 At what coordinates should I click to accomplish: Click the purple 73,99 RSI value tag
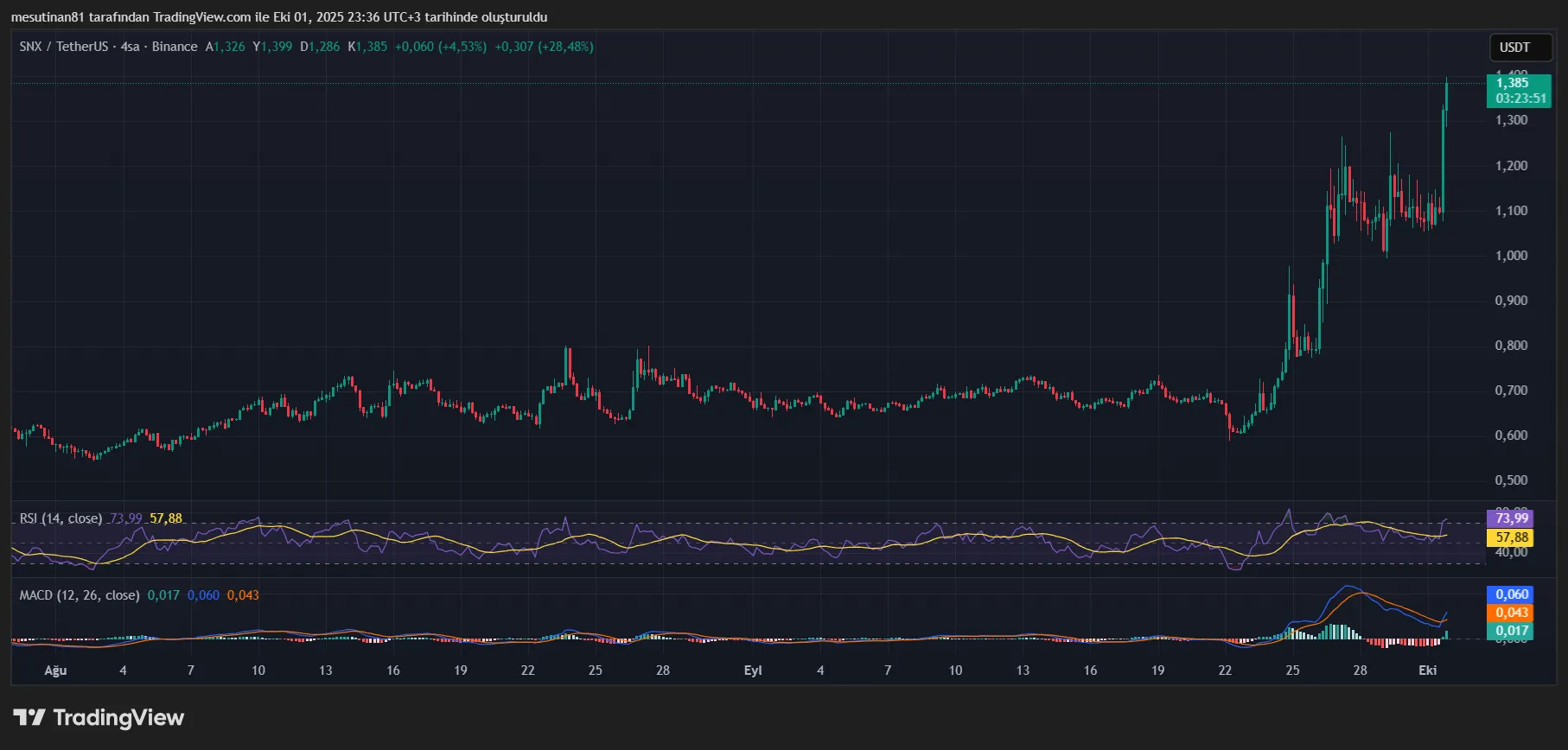pyautogui.click(x=1511, y=518)
